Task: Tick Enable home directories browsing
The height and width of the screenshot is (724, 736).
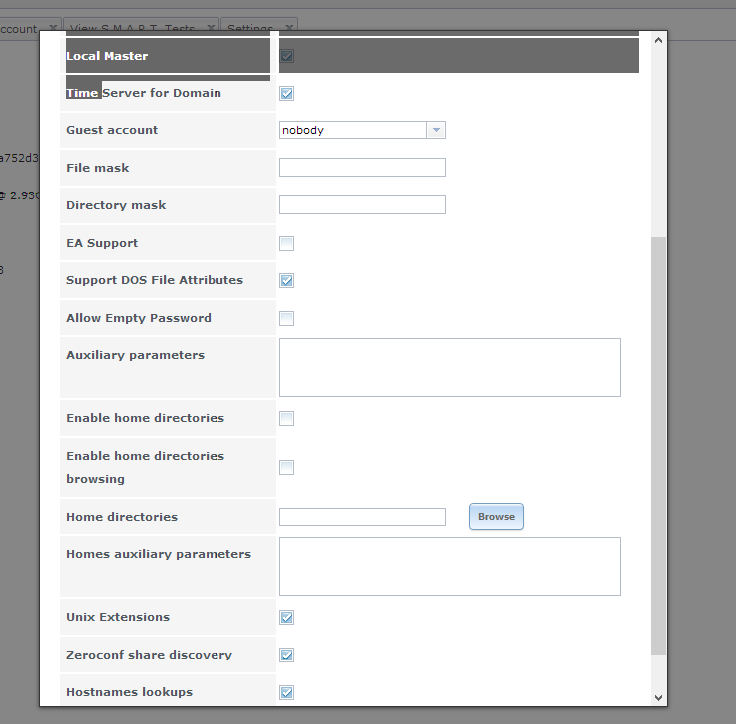Action: pyautogui.click(x=286, y=467)
